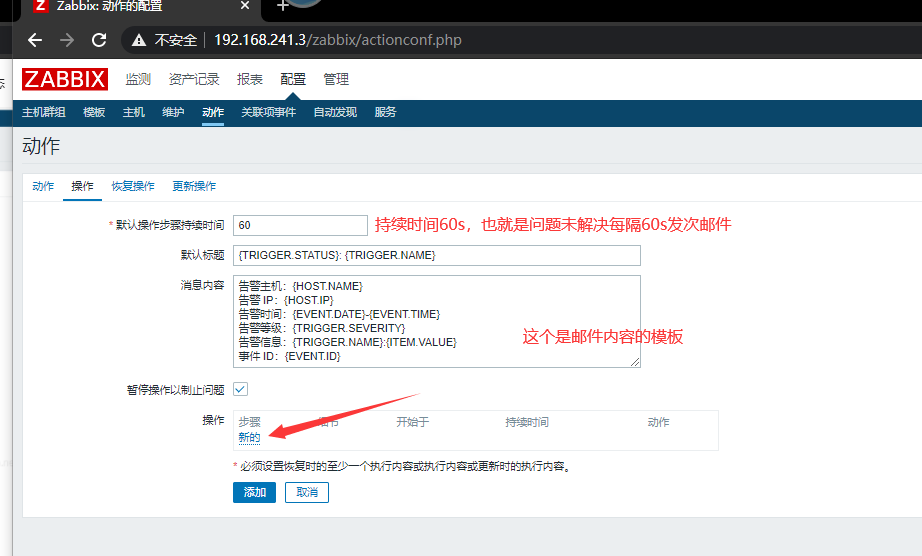Switch to the 恢复操作 tab
Image resolution: width=922 pixels, height=556 pixels.
[x=133, y=186]
